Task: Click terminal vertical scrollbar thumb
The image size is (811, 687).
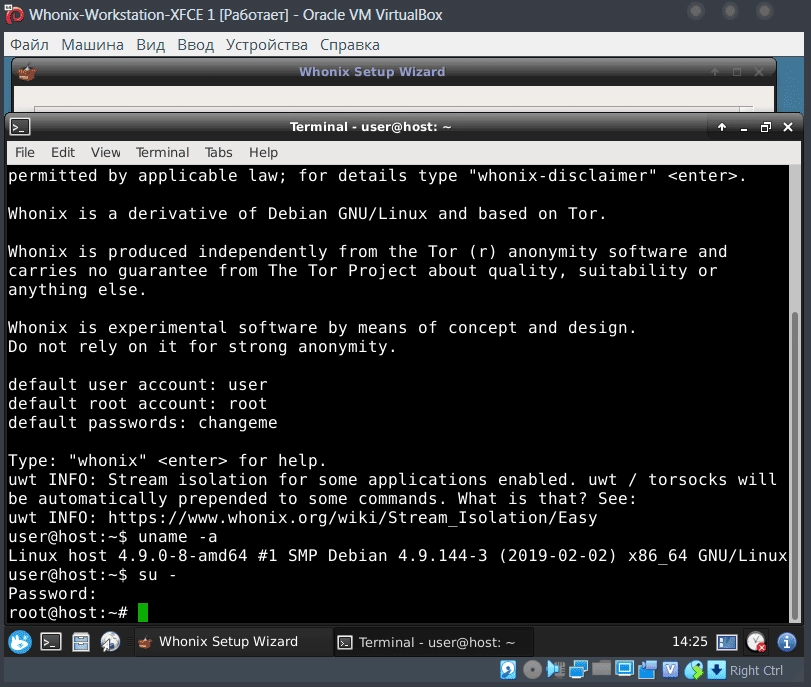Action: (x=796, y=466)
